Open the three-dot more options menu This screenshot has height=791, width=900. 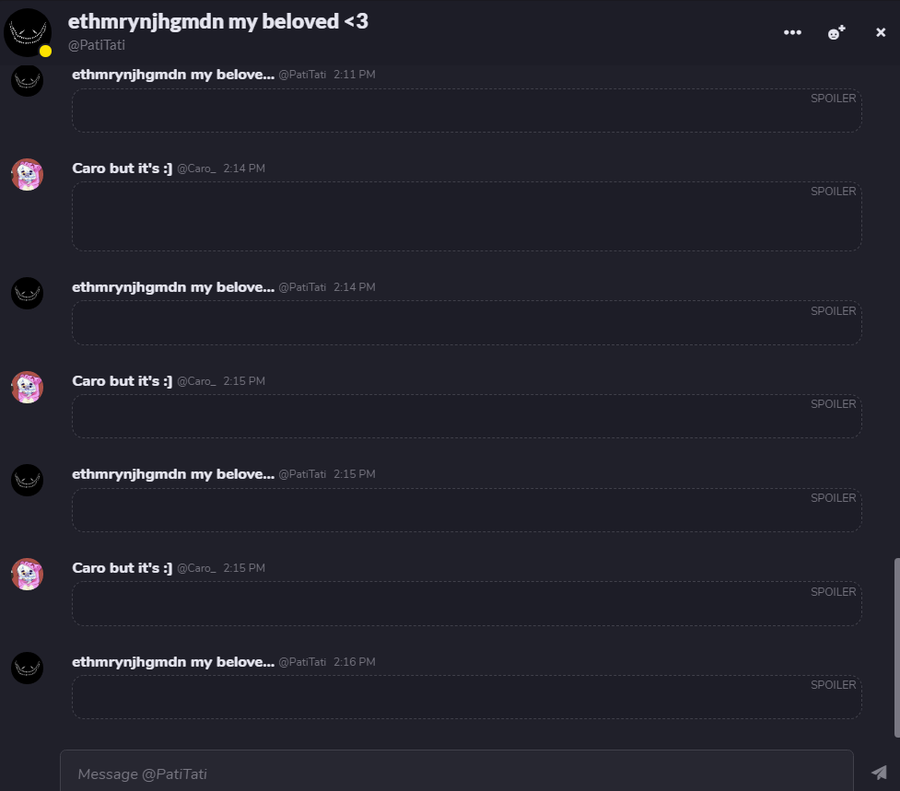pos(792,32)
